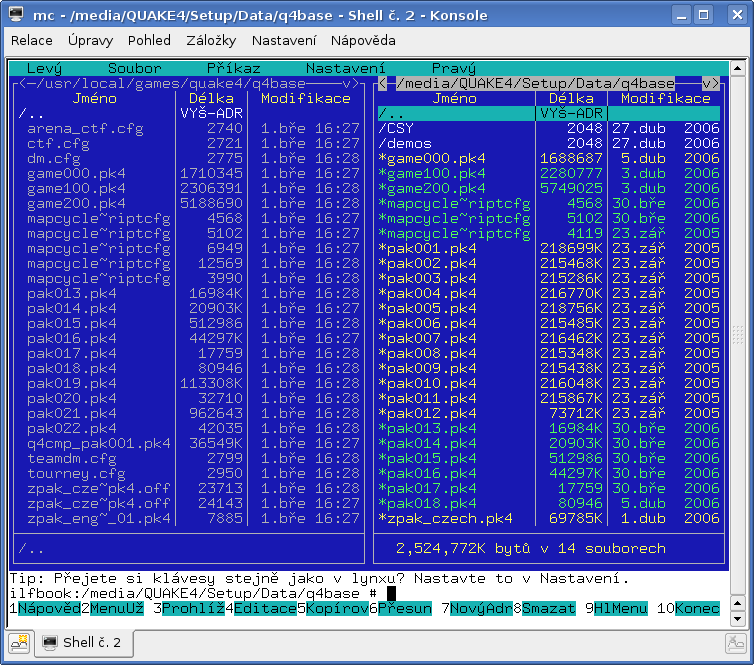
Task: Click the Konsole window menu icon in the title bar
Action: [15, 14]
